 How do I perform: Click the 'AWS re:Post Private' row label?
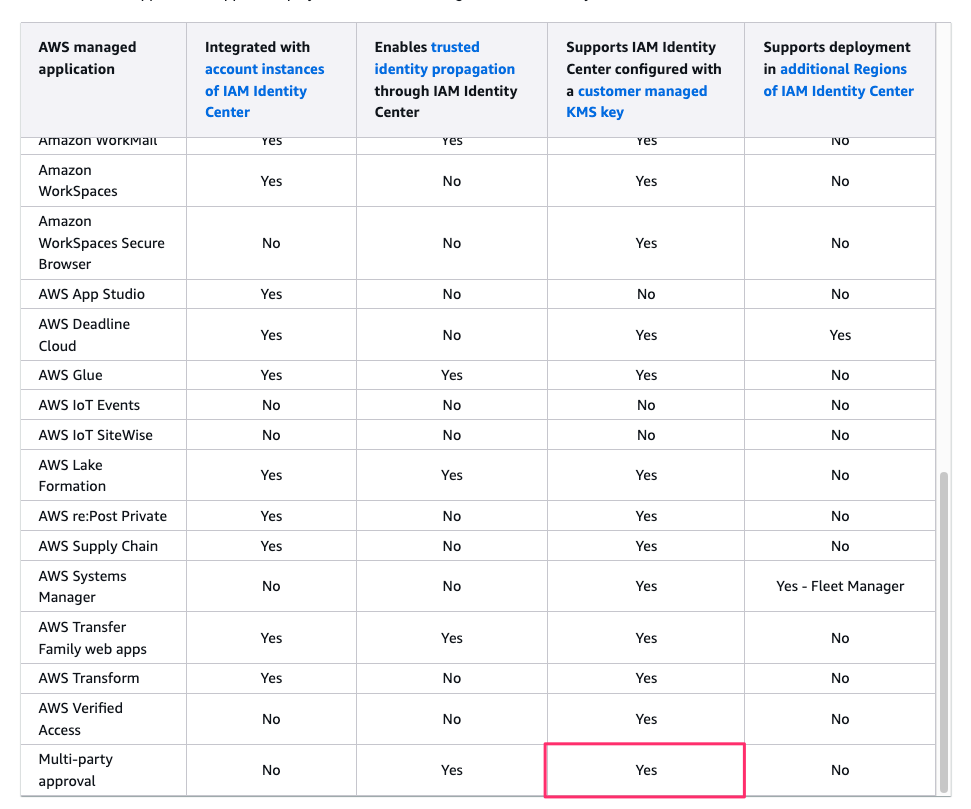103,516
